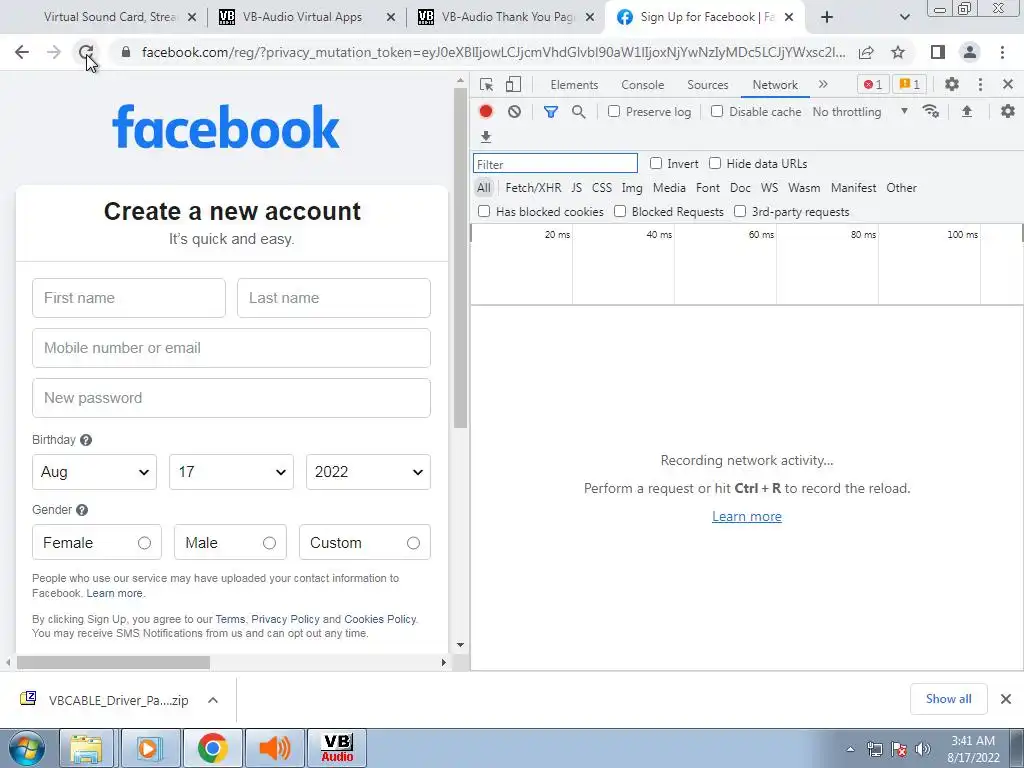1024x768 pixels.
Task: Clear the network log icon
Action: click(515, 112)
